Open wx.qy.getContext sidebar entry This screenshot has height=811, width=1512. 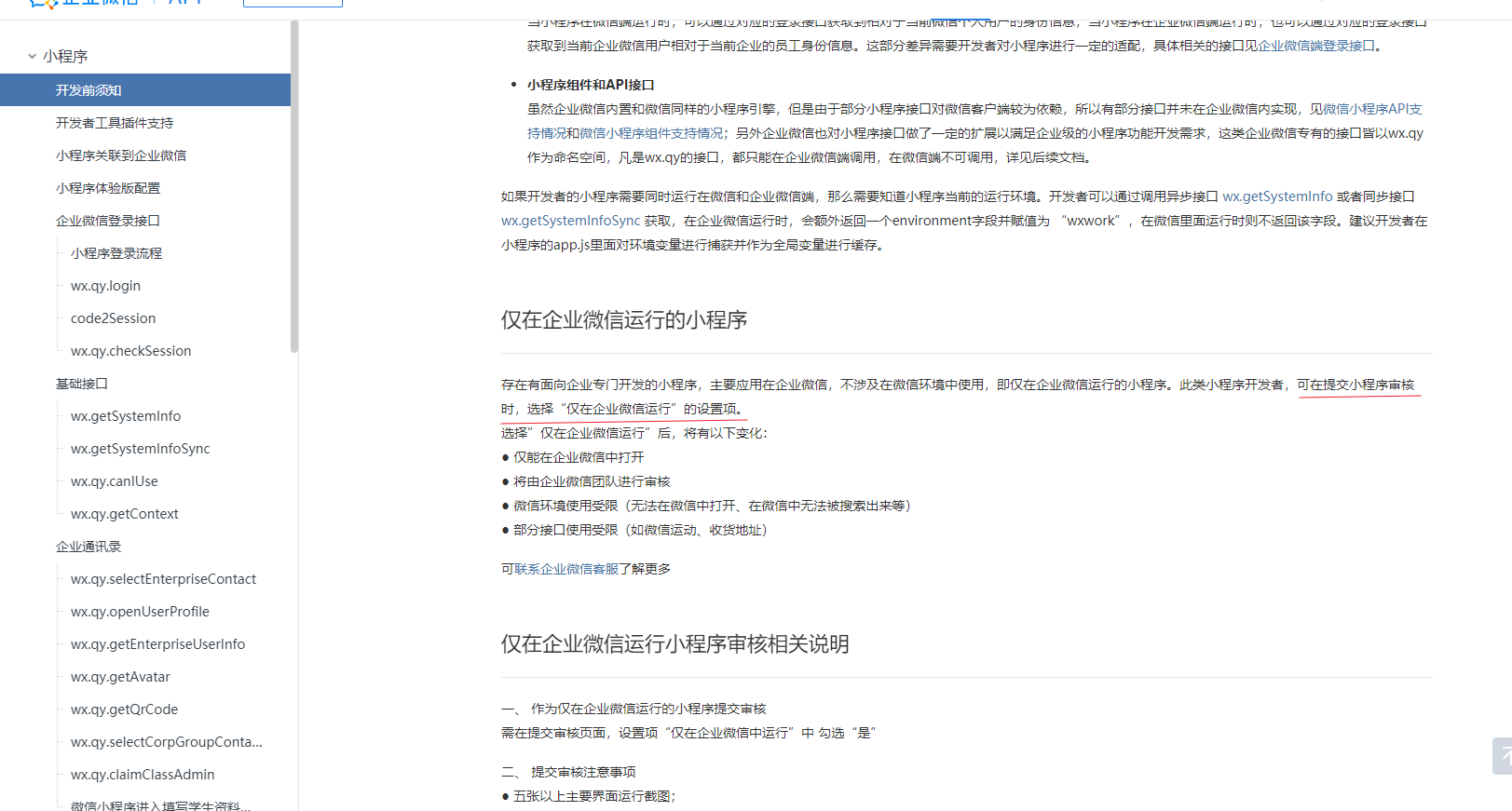pos(124,514)
